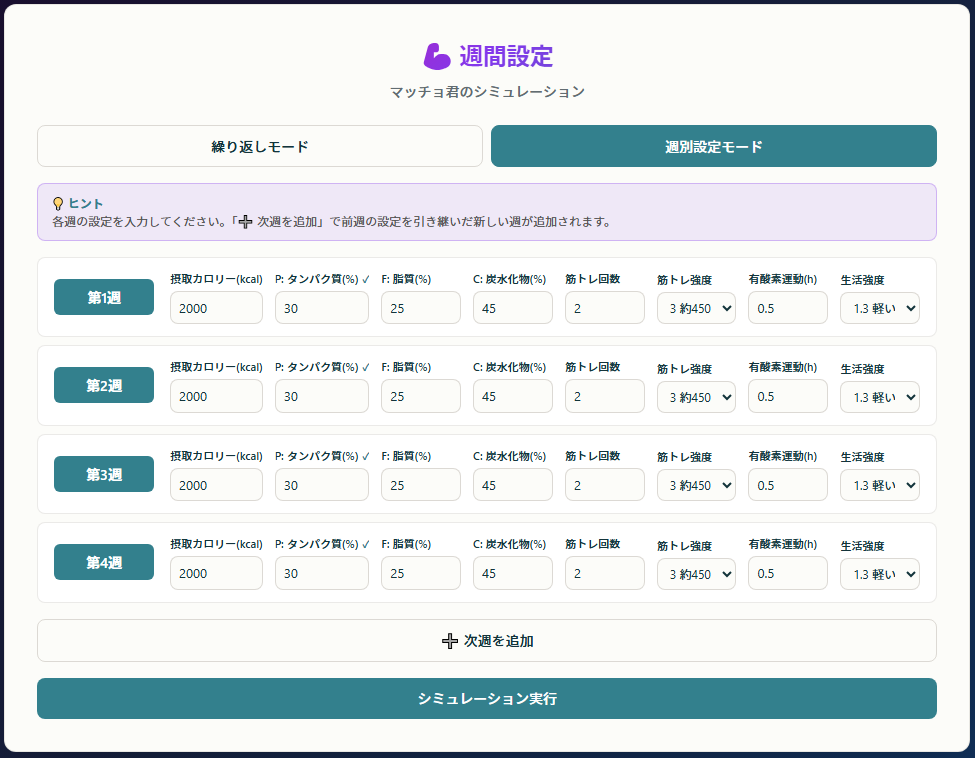Select the 週別設定モード tab
Image resolution: width=975 pixels, height=758 pixels.
(x=714, y=146)
